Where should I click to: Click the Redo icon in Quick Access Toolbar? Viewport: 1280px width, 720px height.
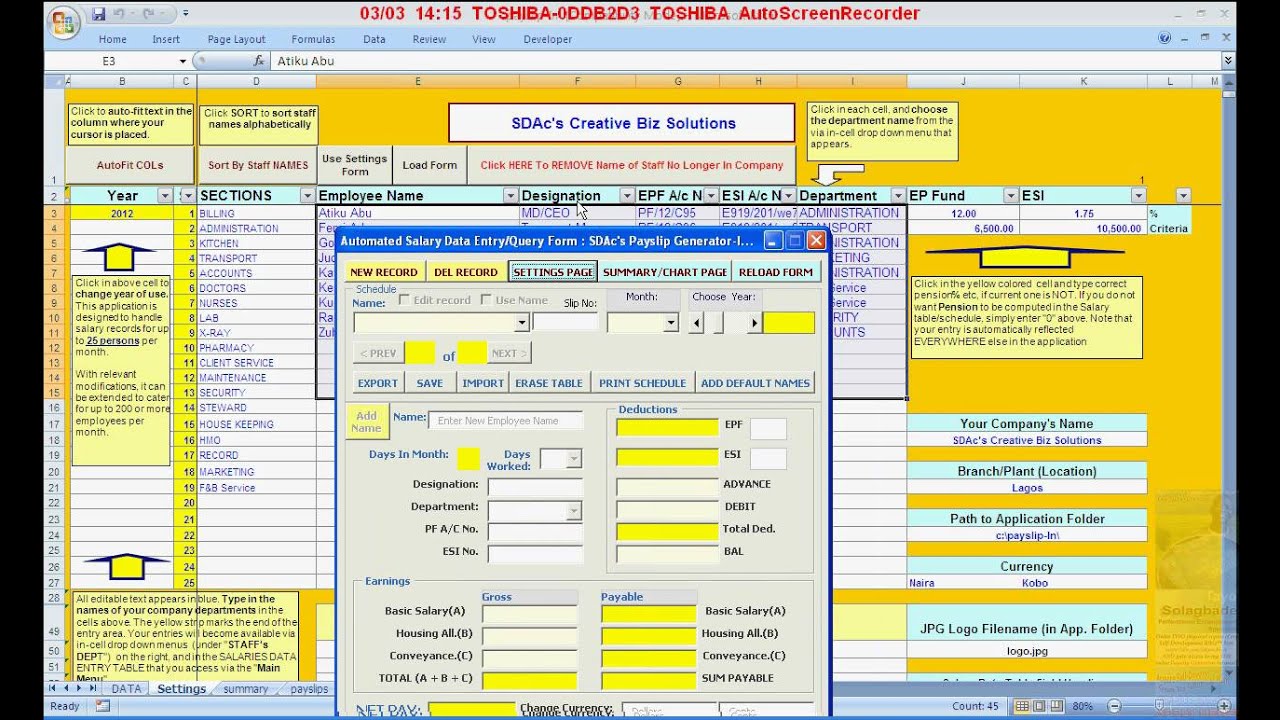click(x=150, y=14)
